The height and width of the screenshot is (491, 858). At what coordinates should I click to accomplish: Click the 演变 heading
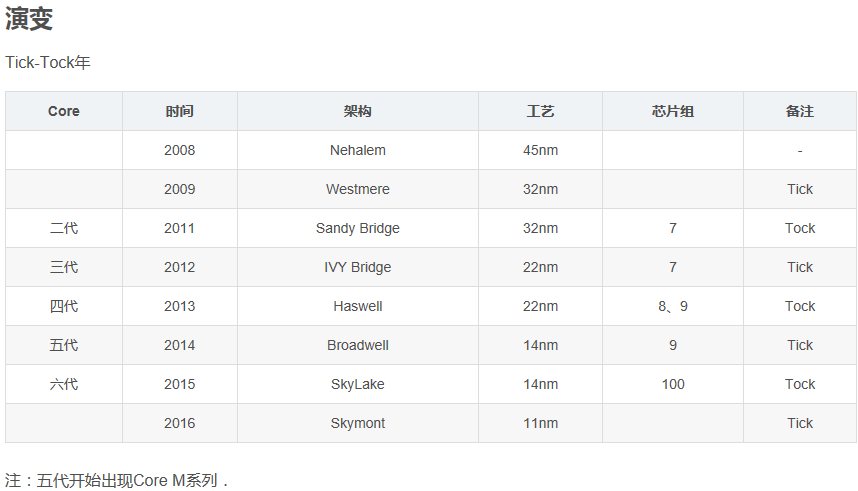pyautogui.click(x=29, y=19)
